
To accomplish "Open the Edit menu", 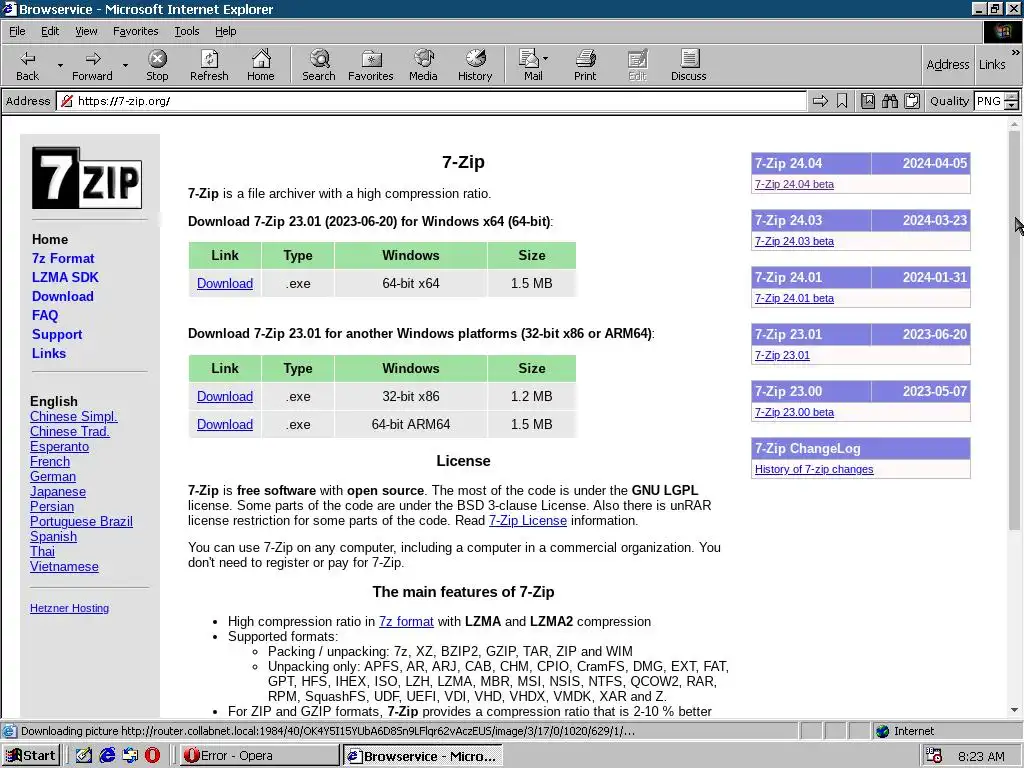I will tap(50, 31).
